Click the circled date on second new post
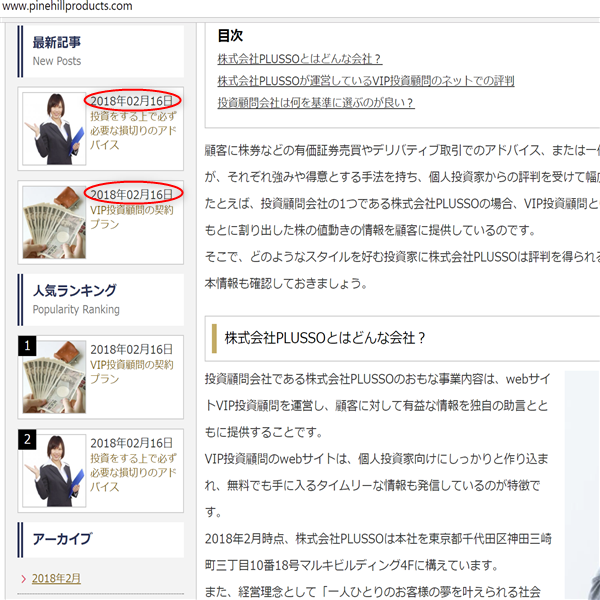 pyautogui.click(x=132, y=193)
